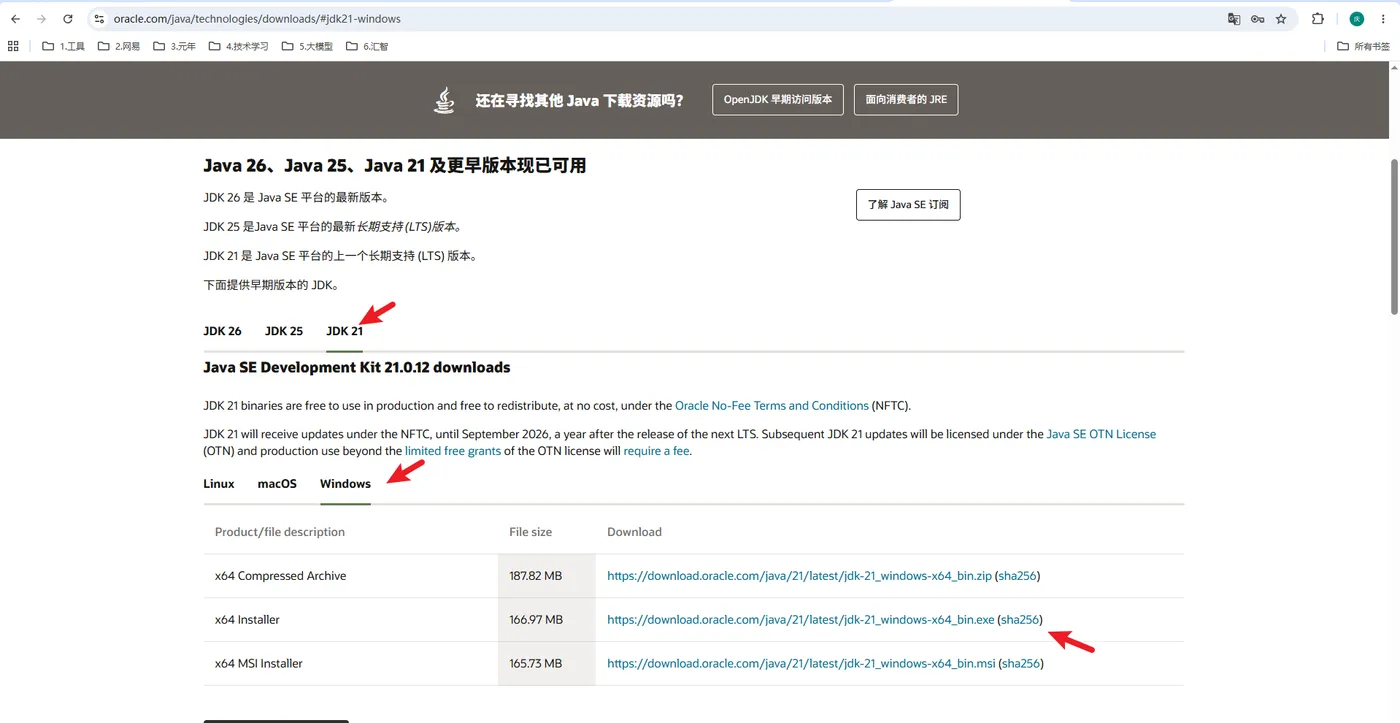Switch to the JDK 26 tab

point(222,331)
